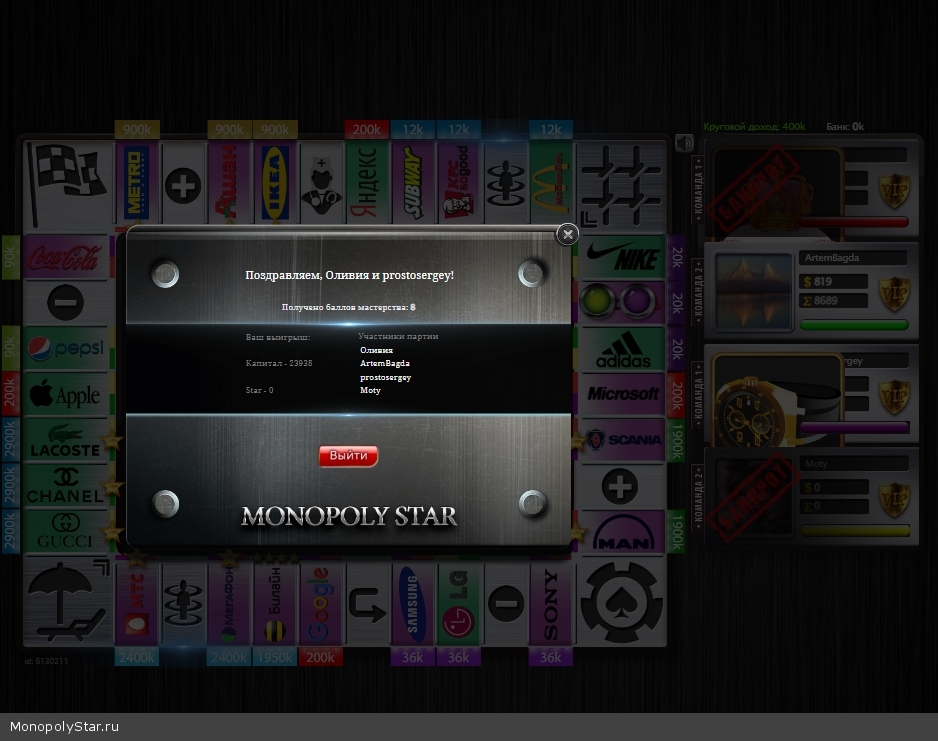The width and height of the screenshot is (938, 741).
Task: Select the MAN board cell
Action: [622, 532]
